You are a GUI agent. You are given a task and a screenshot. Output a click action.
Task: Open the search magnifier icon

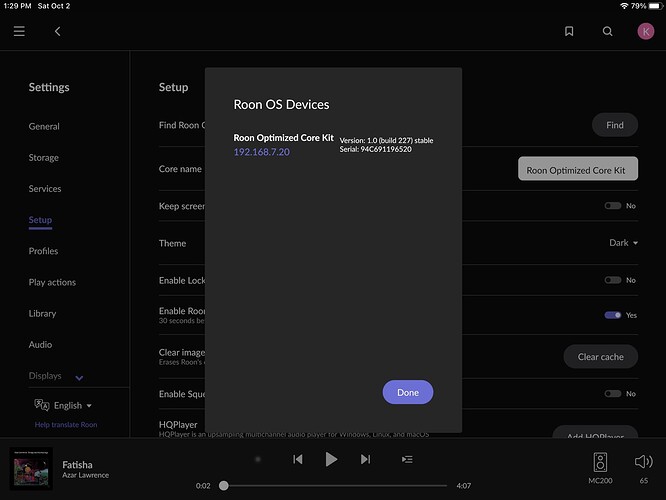tap(607, 31)
